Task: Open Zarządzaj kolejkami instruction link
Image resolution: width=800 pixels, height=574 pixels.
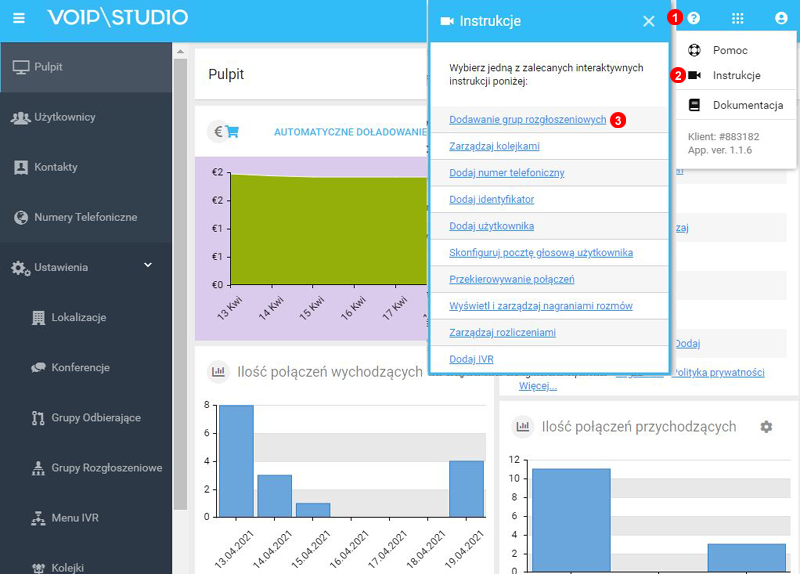Action: (x=494, y=146)
